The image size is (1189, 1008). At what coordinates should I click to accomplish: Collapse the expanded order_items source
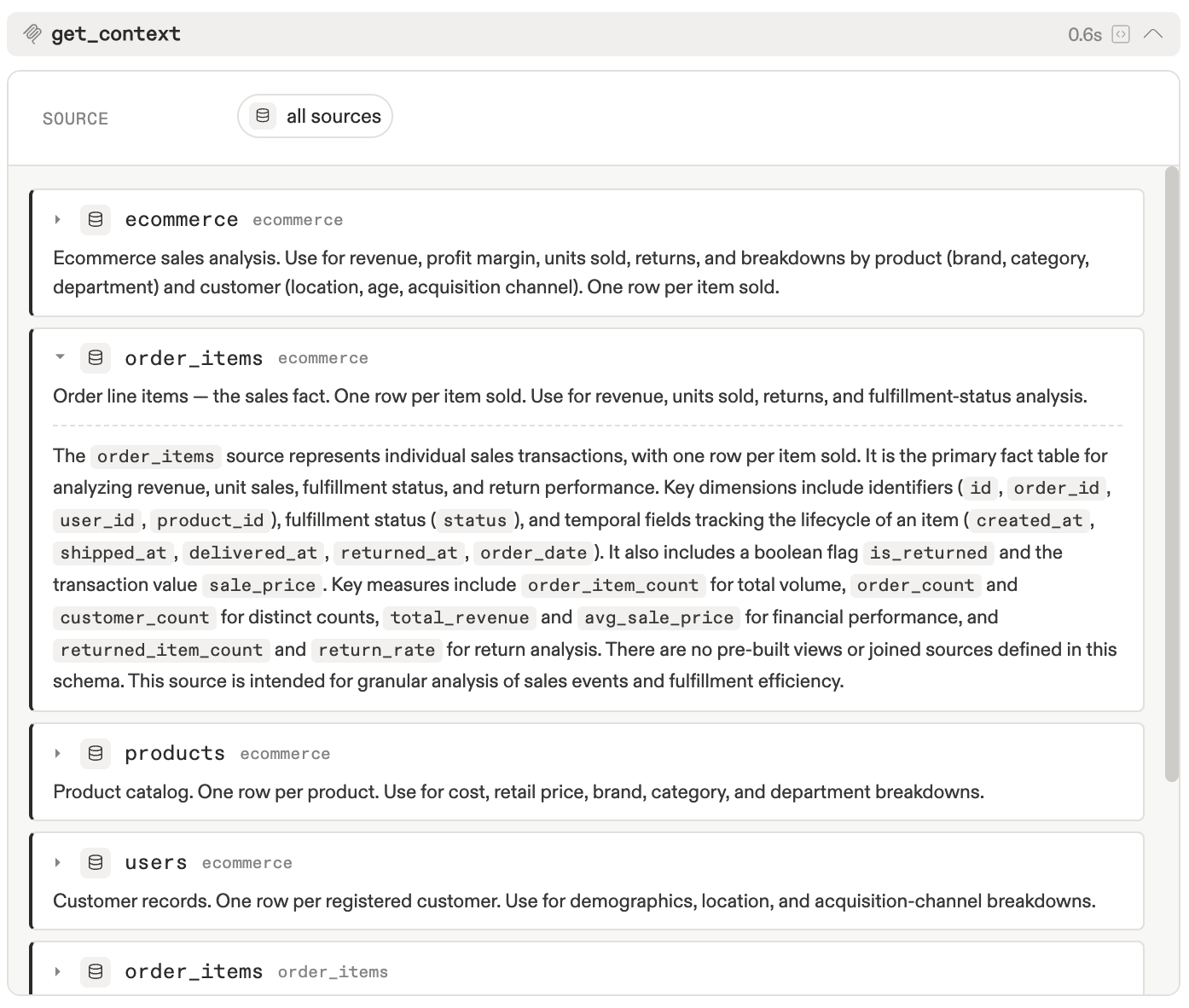pos(60,357)
